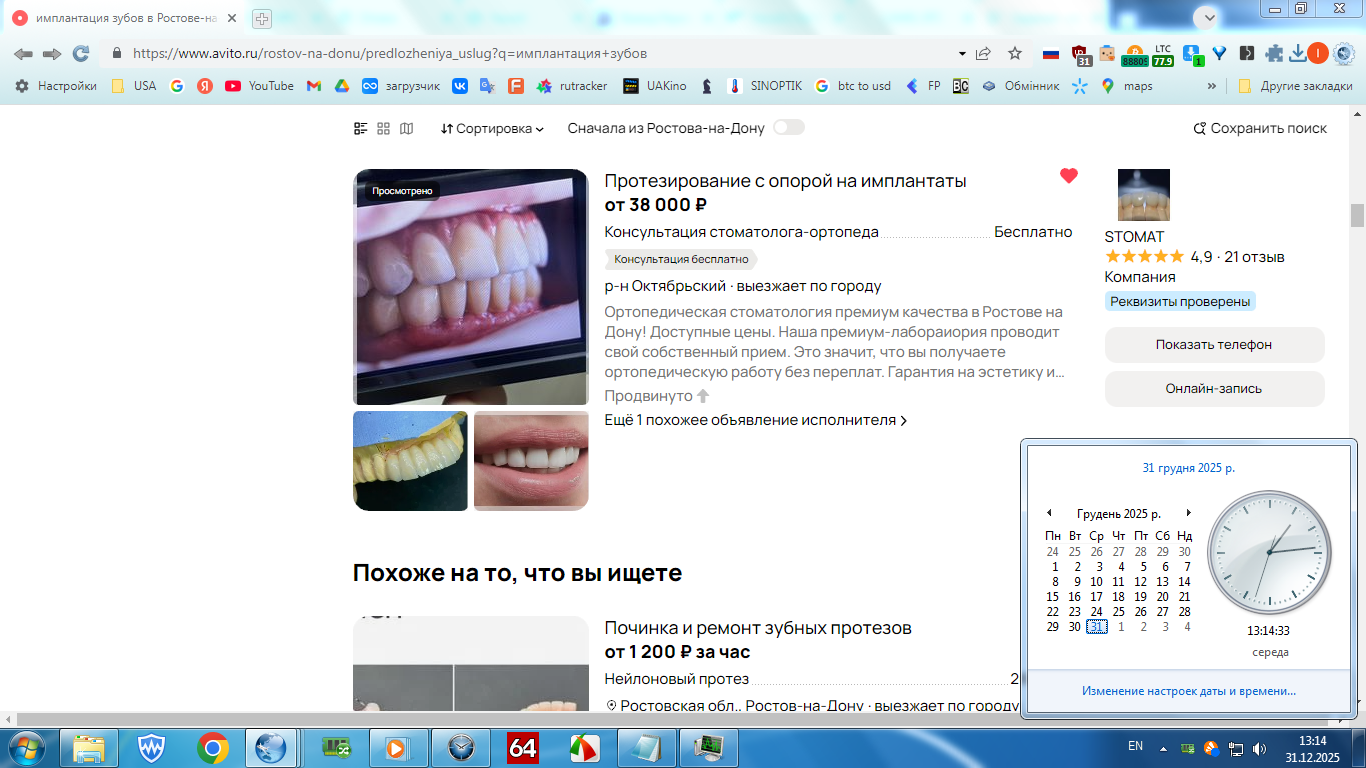
Task: Bookmark this page with the star icon
Action: click(x=1015, y=53)
